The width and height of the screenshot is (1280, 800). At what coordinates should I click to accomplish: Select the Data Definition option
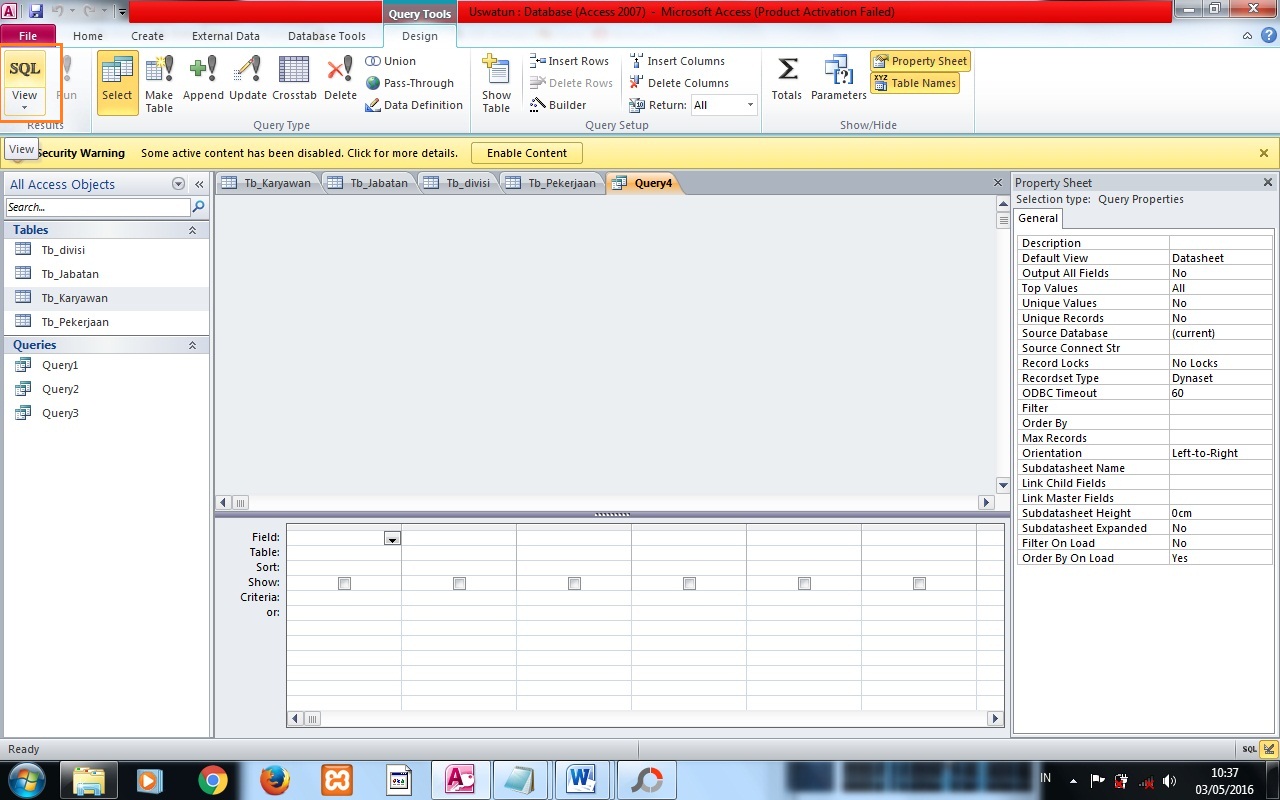click(x=414, y=105)
